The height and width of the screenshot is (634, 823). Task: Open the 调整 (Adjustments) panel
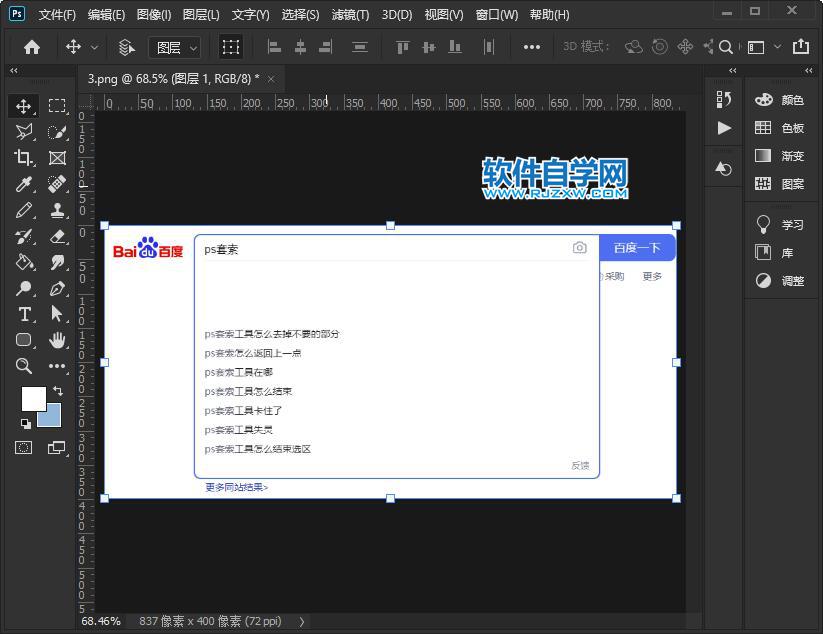(791, 280)
